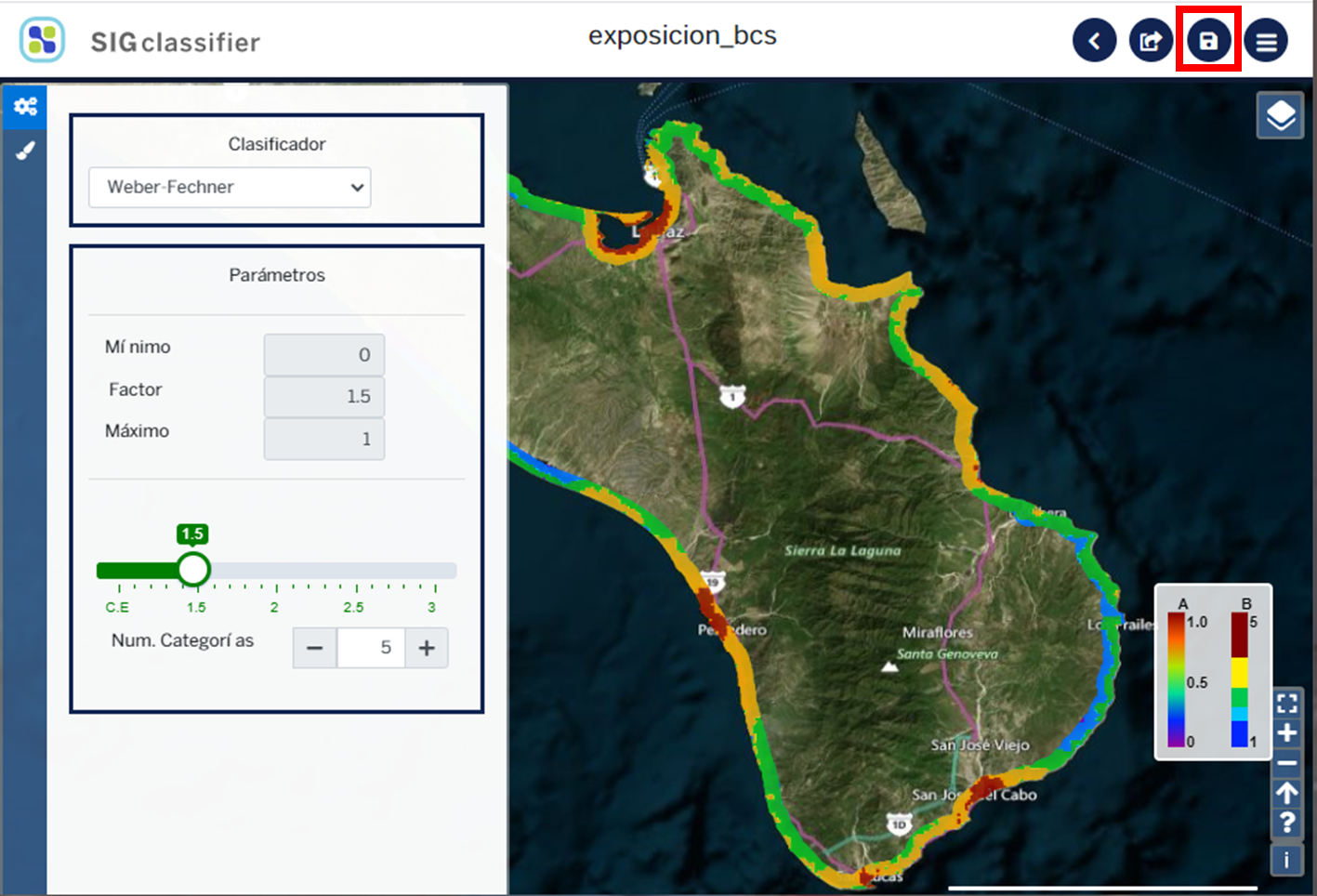Zoom out on the map
This screenshot has height=896, width=1317.
pos(1286,764)
